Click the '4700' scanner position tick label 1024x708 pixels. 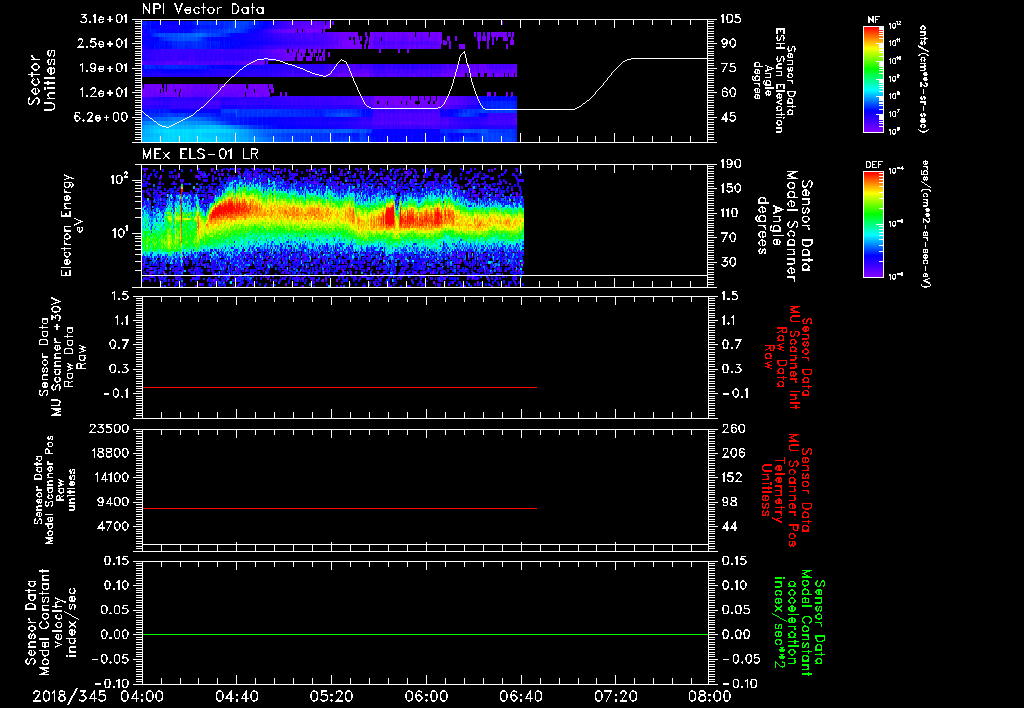point(115,526)
